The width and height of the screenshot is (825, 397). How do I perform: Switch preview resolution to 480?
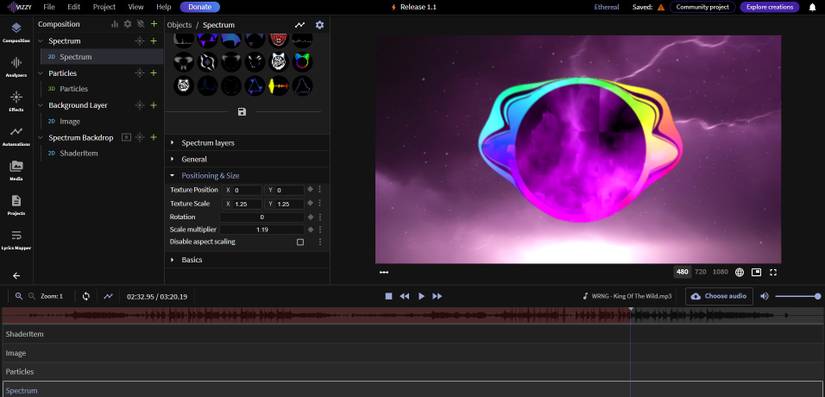click(682, 272)
